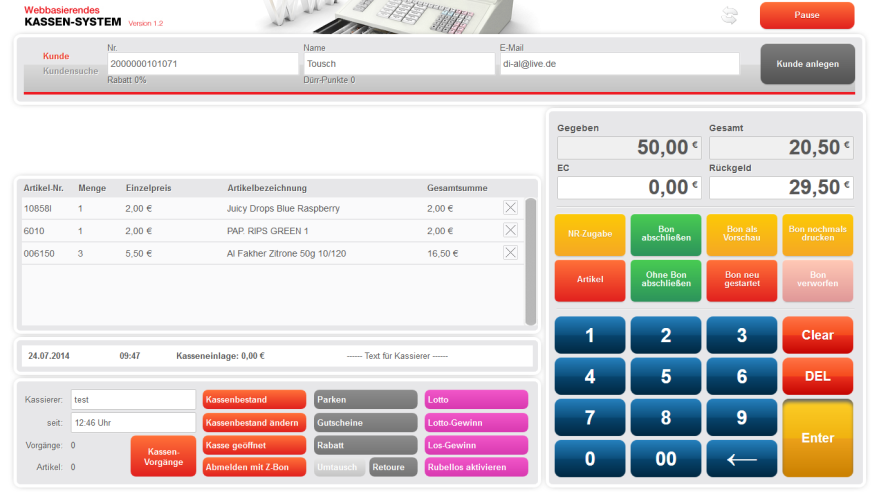
Task: Click Rubellos aktivieren
Action: pyautogui.click(x=476, y=467)
